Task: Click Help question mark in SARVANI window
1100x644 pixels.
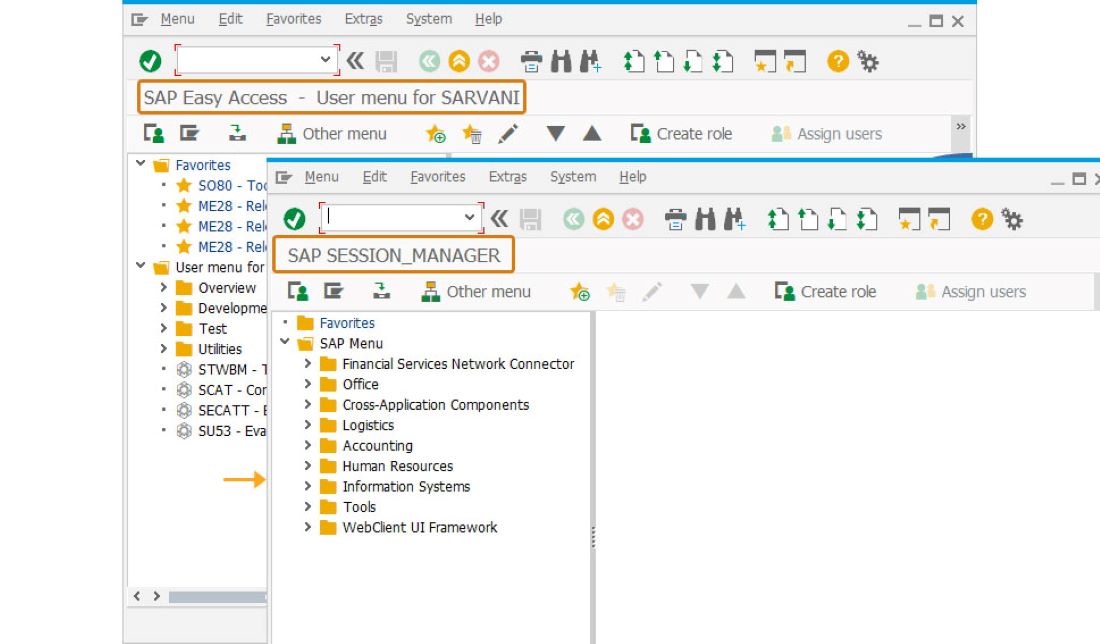Action: click(838, 62)
